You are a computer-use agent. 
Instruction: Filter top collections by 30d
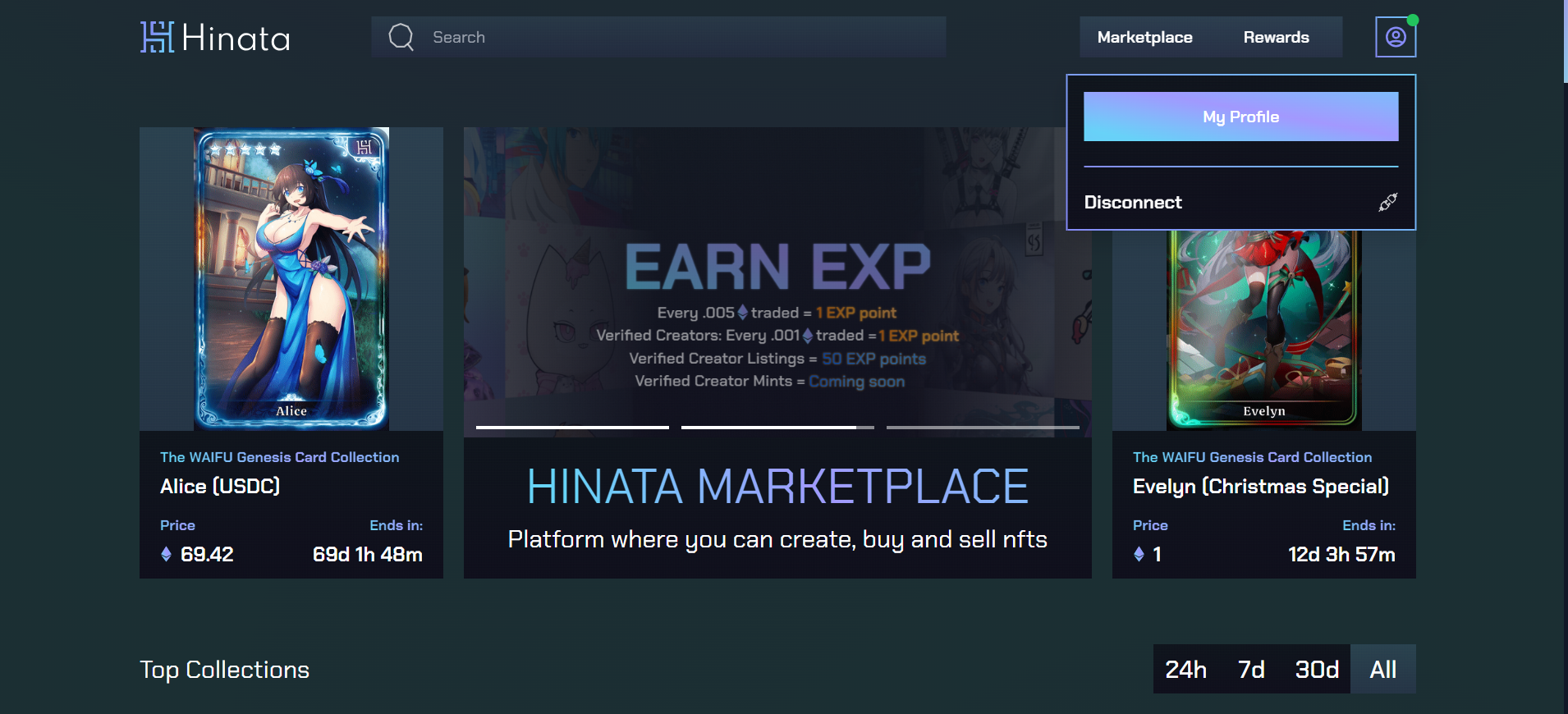click(1317, 669)
